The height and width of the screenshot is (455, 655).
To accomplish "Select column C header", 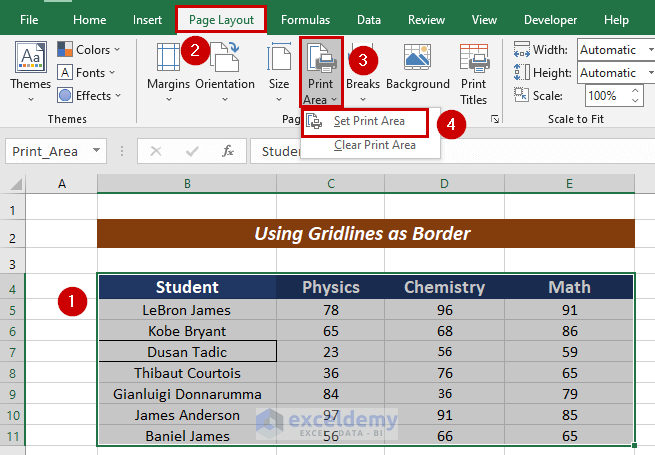I will point(330,184).
